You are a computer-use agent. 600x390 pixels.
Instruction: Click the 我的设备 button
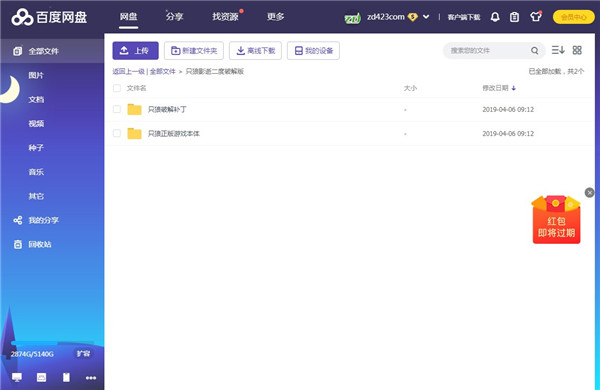[313, 51]
